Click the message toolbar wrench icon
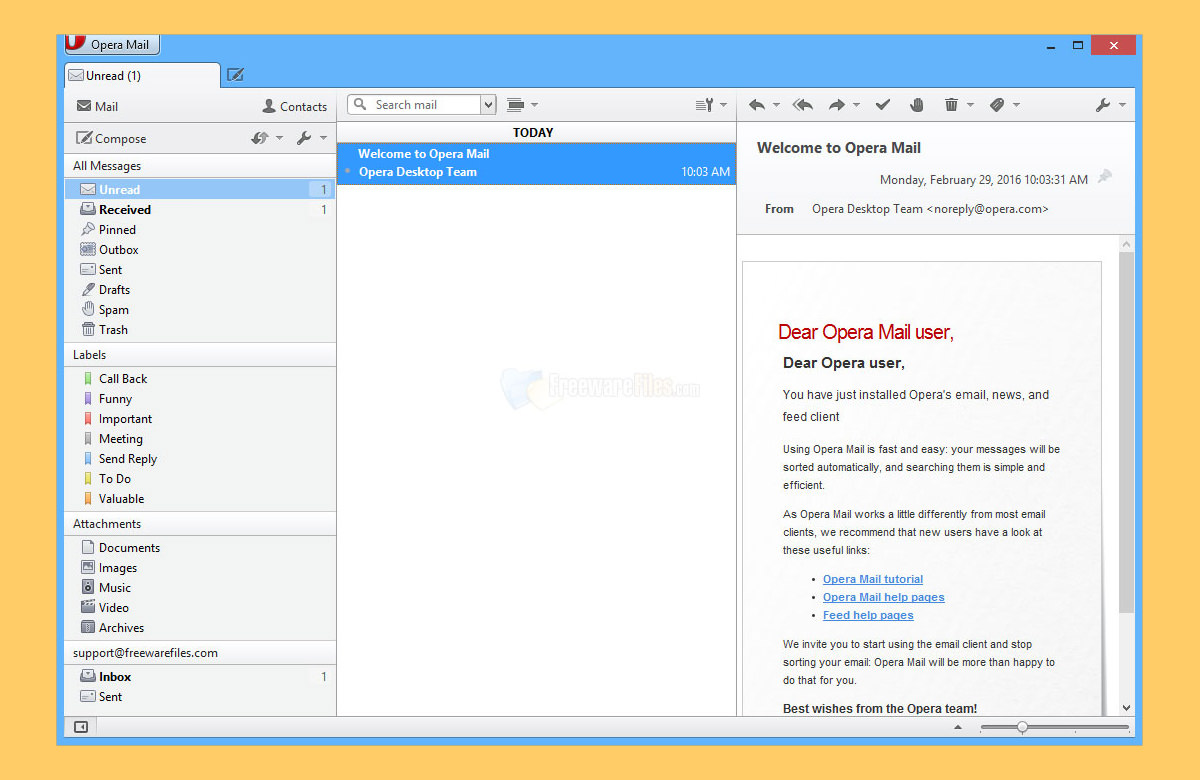This screenshot has height=780, width=1200. coord(1103,105)
